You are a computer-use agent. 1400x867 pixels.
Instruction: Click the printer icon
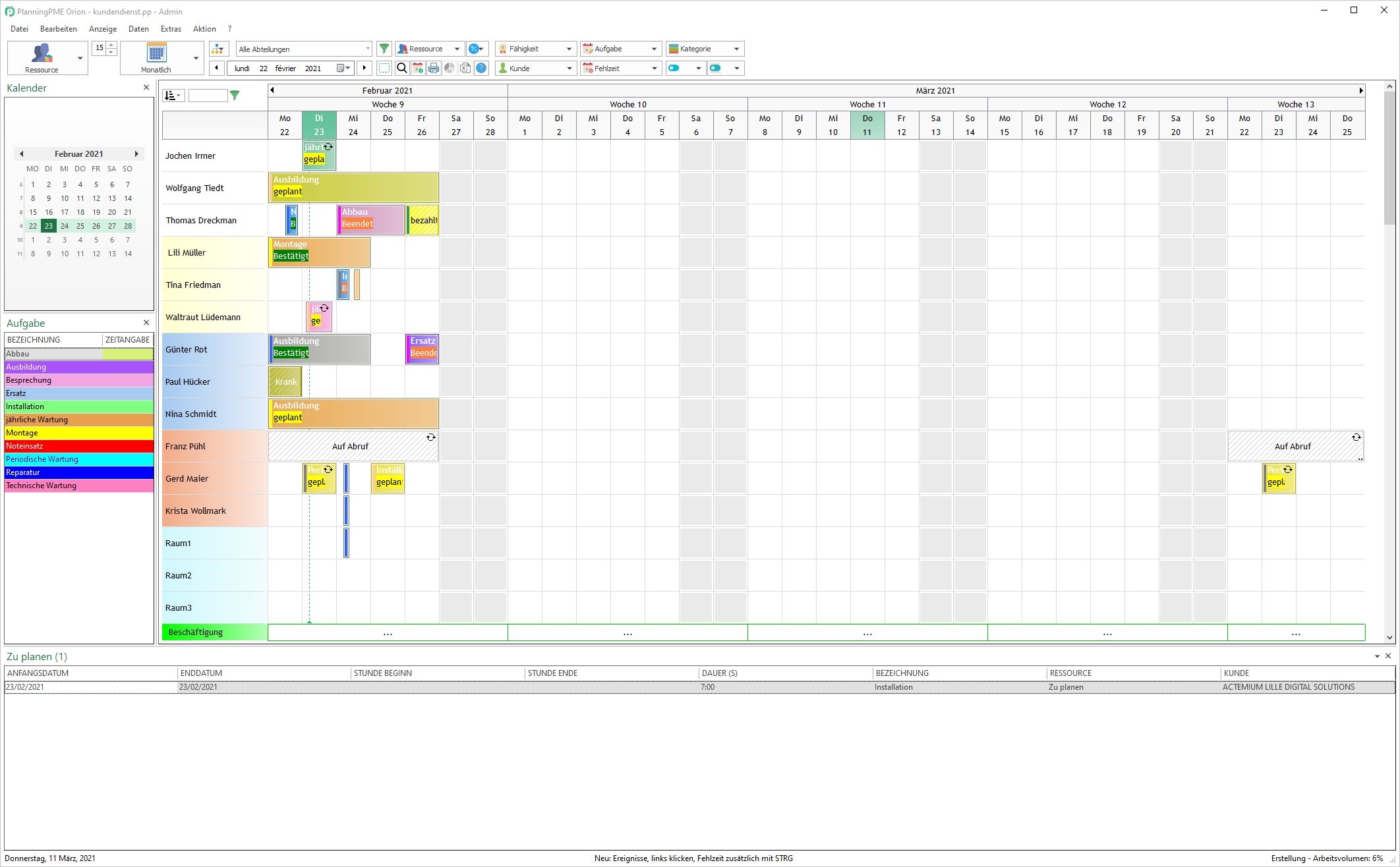pos(433,68)
